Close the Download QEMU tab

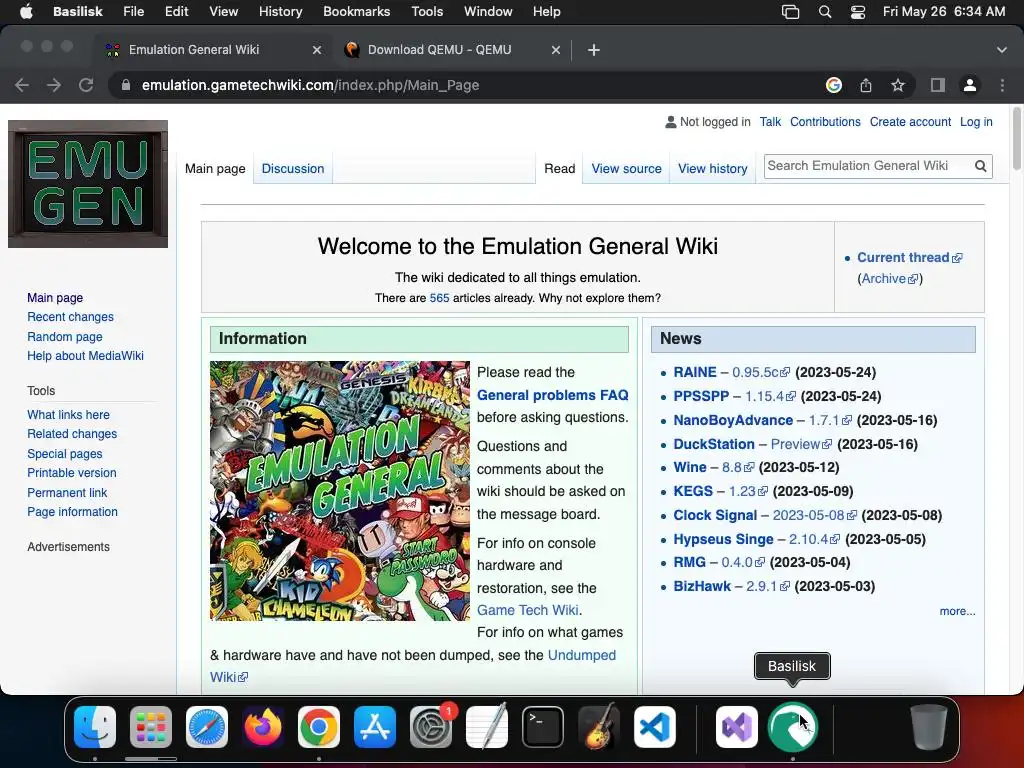tap(556, 50)
